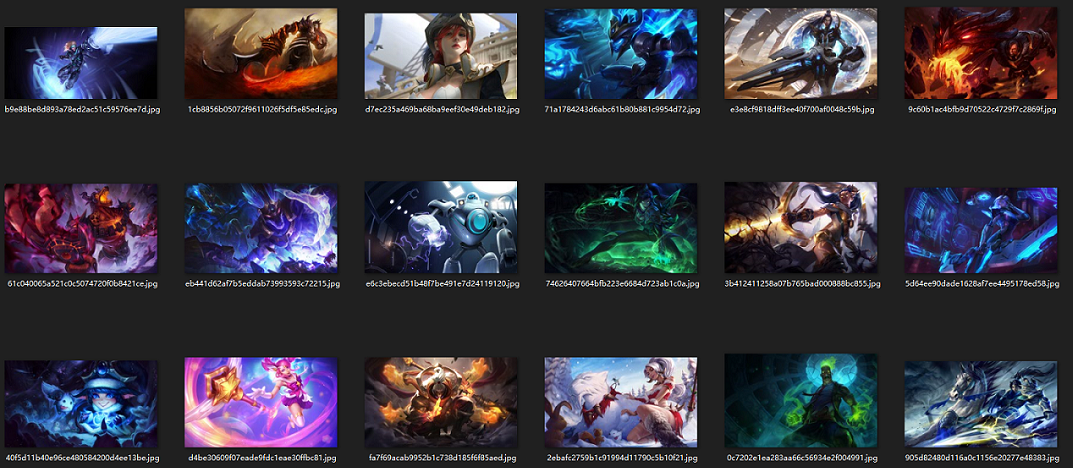Click the filename text beginning eb441d62af7b

coord(262,283)
